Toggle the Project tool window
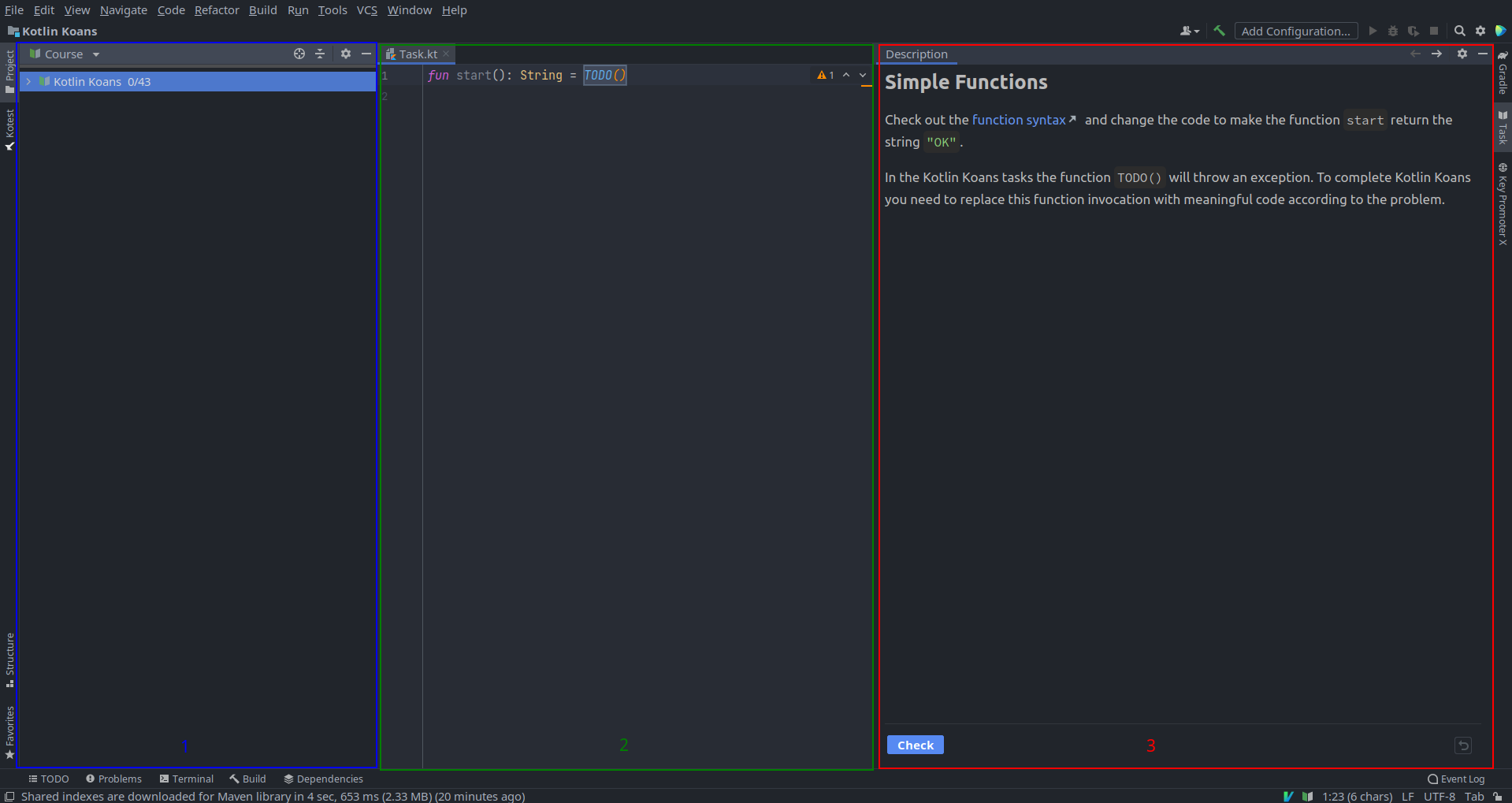Screen dimensions: 1512x803 coord(9,72)
